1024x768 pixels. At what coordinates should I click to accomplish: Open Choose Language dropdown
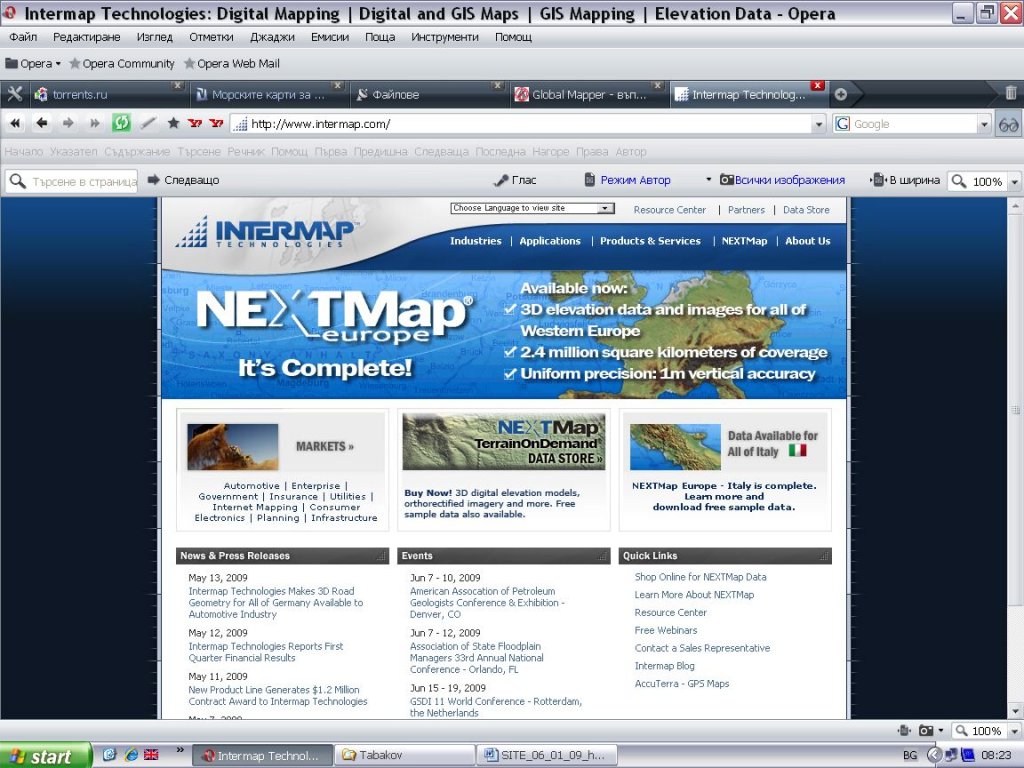click(532, 208)
